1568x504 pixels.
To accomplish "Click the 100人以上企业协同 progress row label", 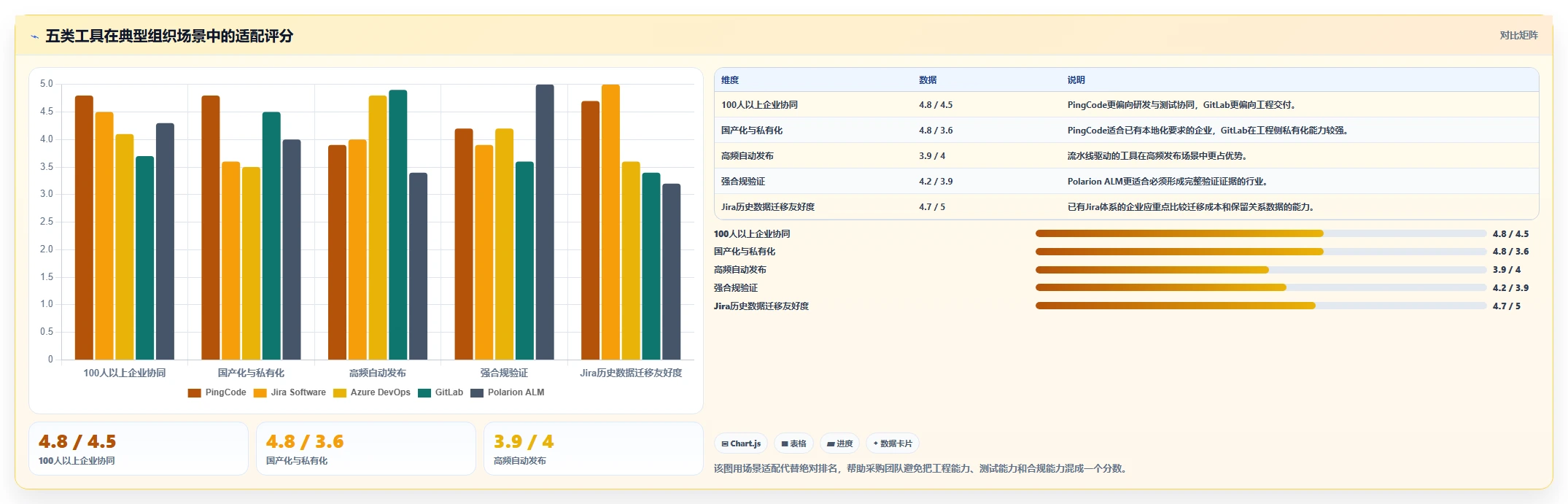I will coord(752,234).
